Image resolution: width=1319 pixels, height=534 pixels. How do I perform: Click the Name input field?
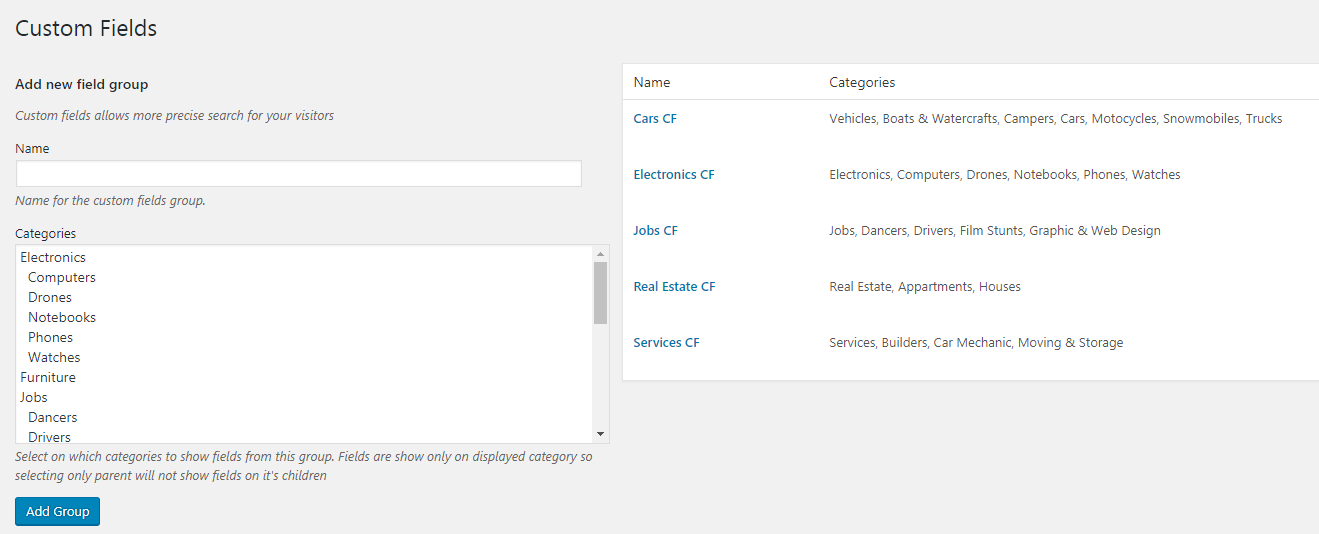(x=298, y=174)
